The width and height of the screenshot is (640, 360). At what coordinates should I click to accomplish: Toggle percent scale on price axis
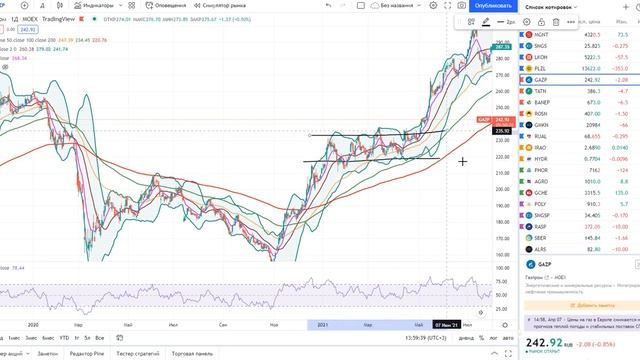(x=481, y=338)
